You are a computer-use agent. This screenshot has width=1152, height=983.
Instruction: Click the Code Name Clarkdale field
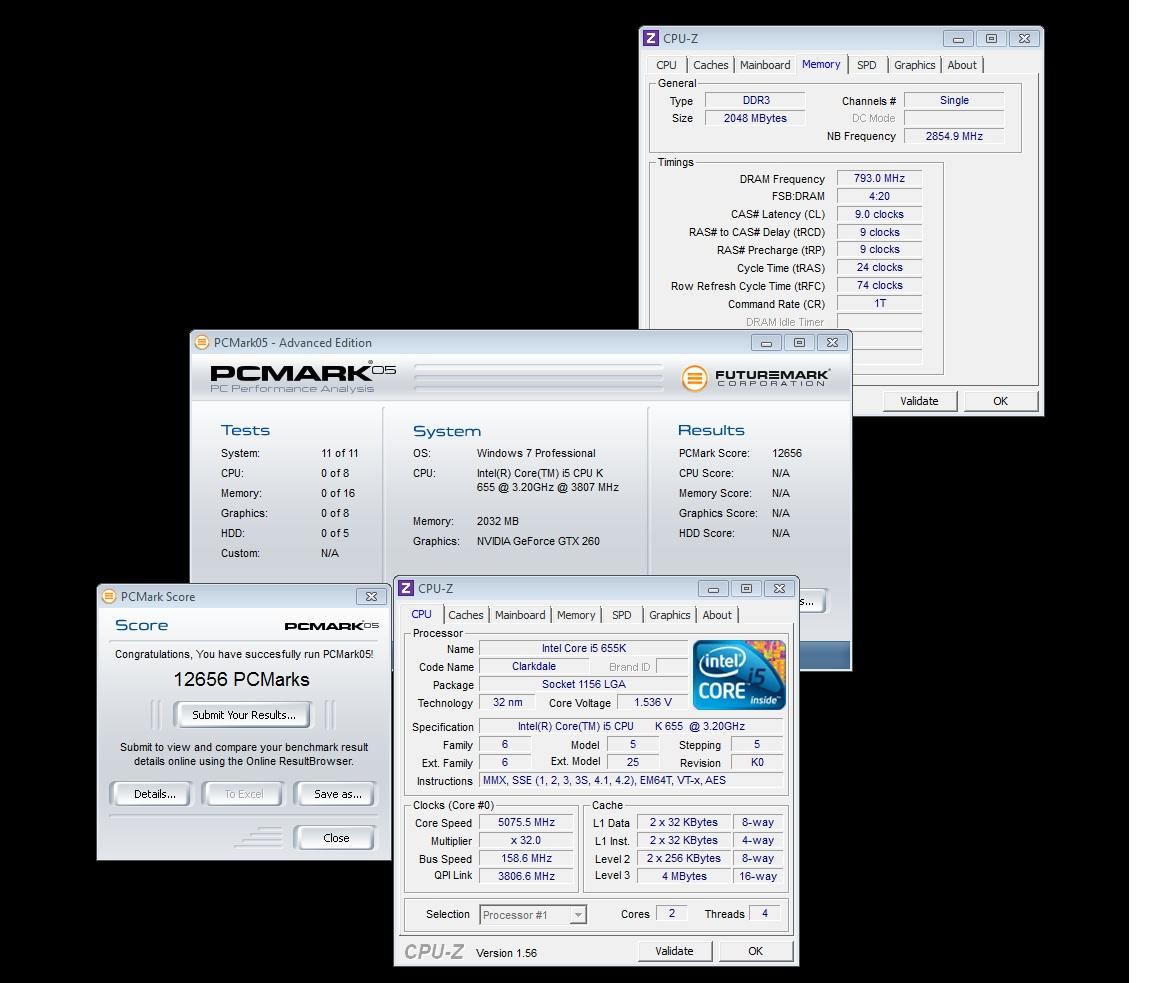point(533,666)
